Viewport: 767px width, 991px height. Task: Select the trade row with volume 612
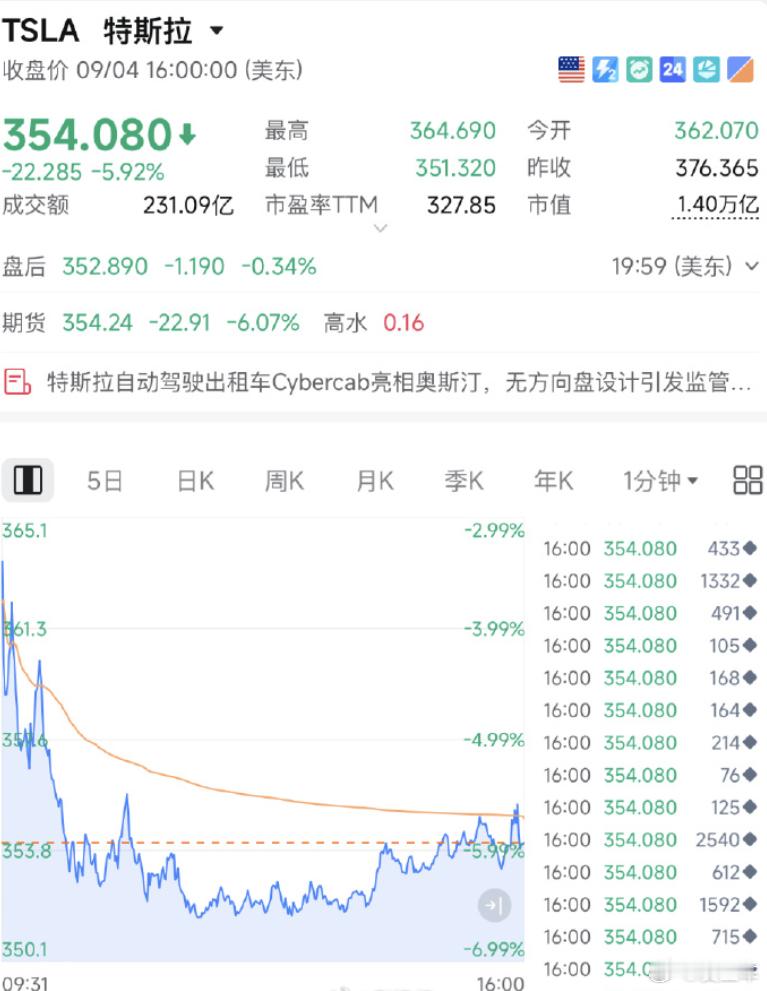pos(650,872)
